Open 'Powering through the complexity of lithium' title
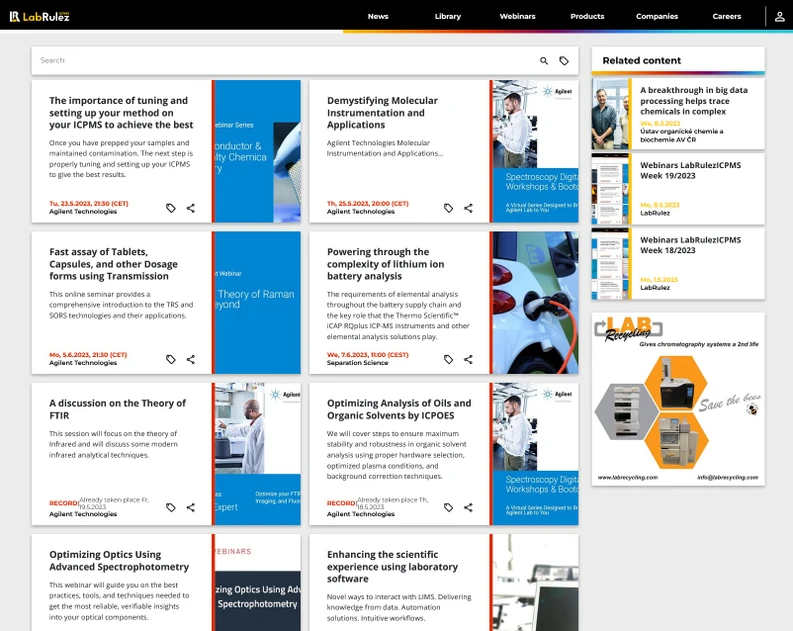This screenshot has width=793, height=631. click(385, 264)
